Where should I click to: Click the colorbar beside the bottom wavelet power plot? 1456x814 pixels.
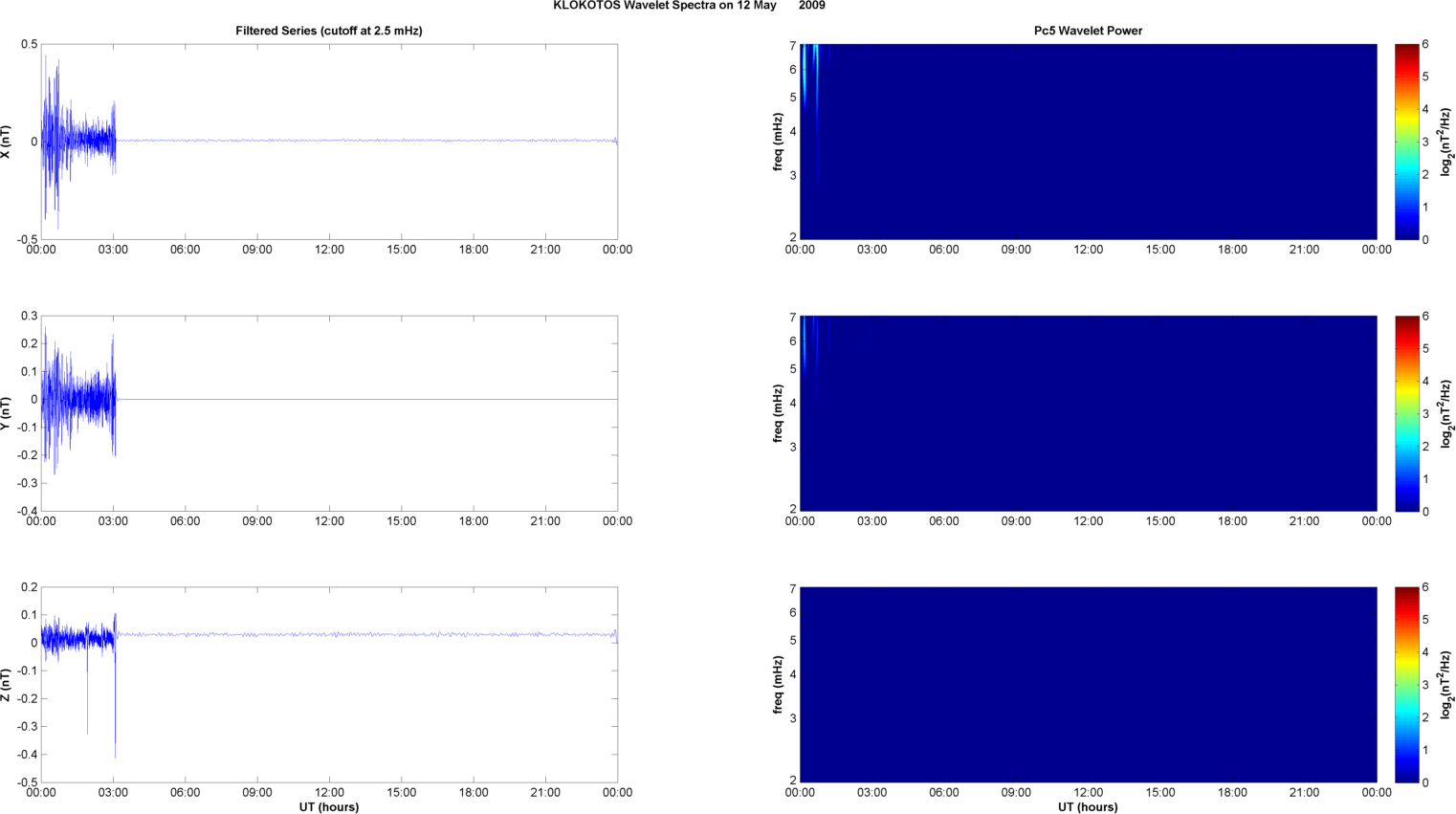click(1406, 685)
